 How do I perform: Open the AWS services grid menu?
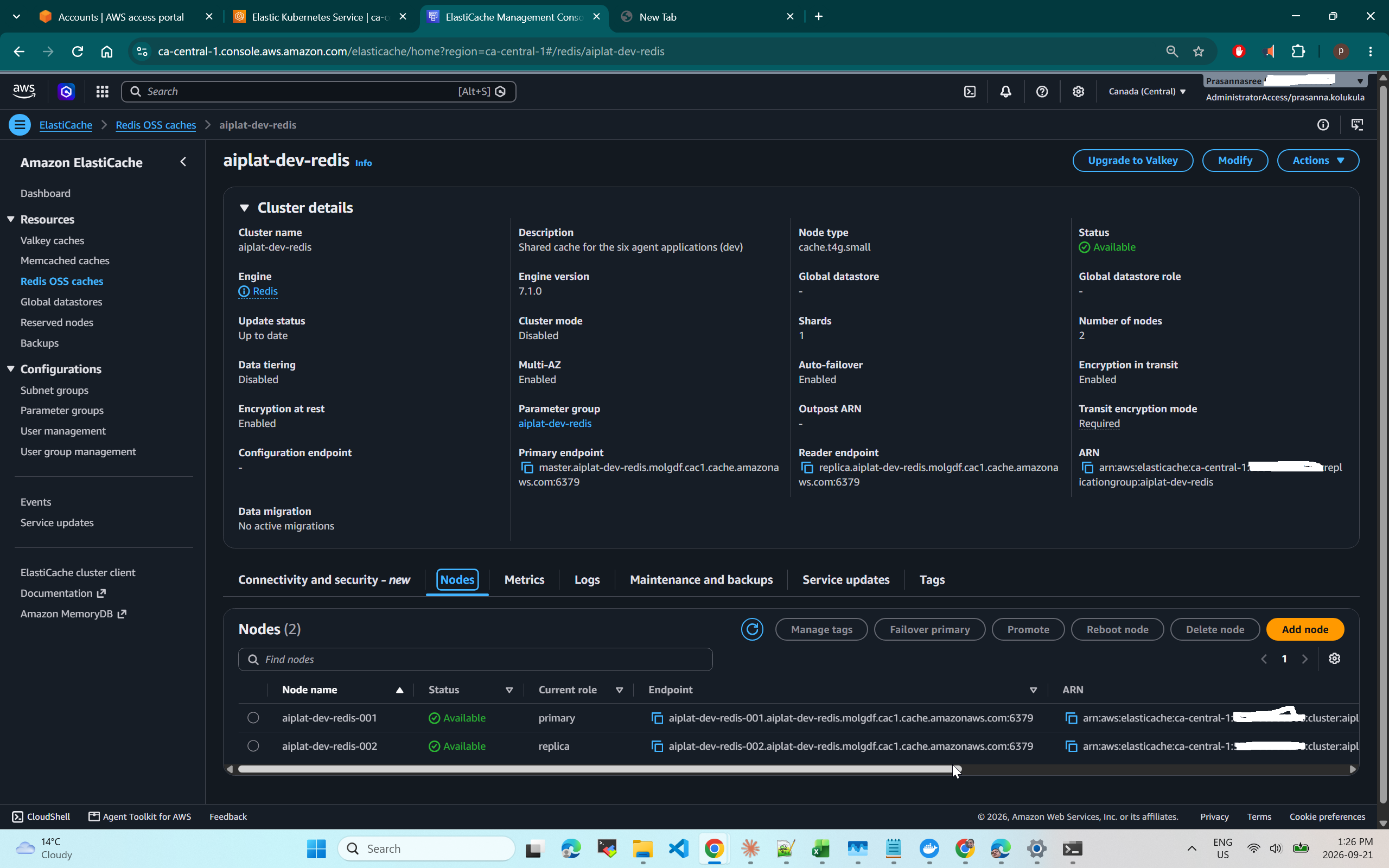(x=102, y=91)
